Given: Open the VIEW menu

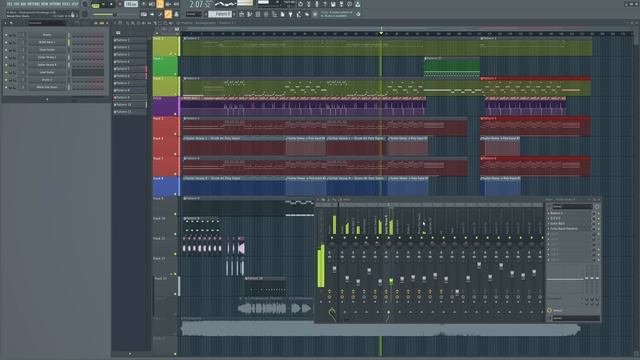Looking at the screenshot, I should (44, 4).
